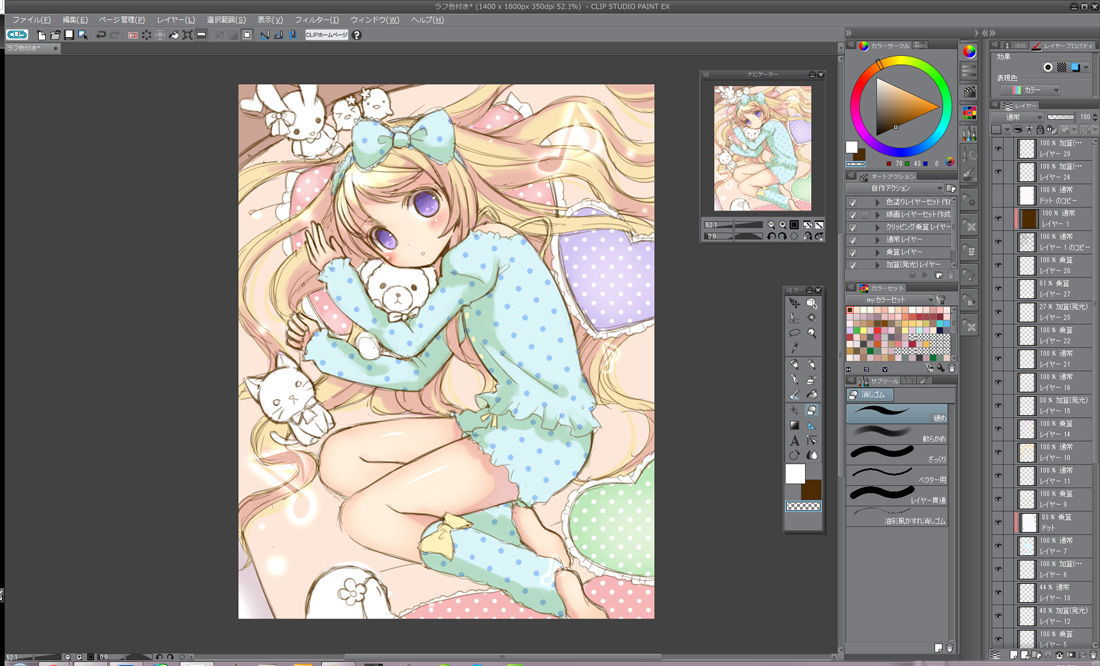
Task: Click the layer opacity slider
Action: pyautogui.click(x=1060, y=117)
